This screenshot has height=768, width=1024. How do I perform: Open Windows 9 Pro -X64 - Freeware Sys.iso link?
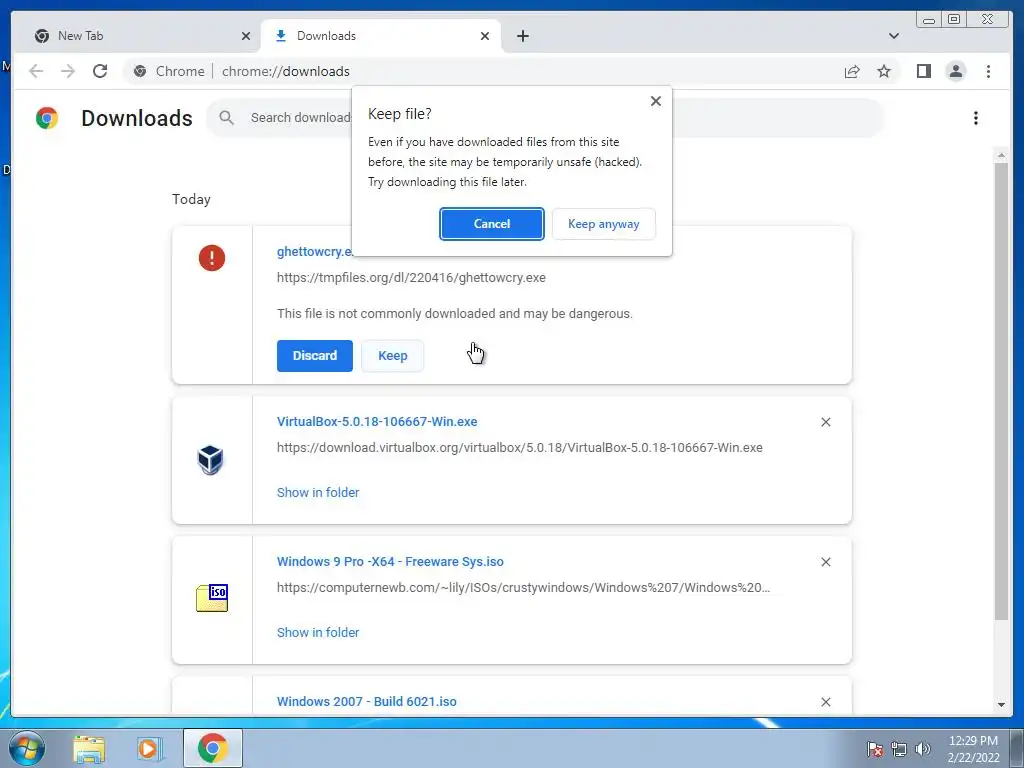tap(390, 562)
